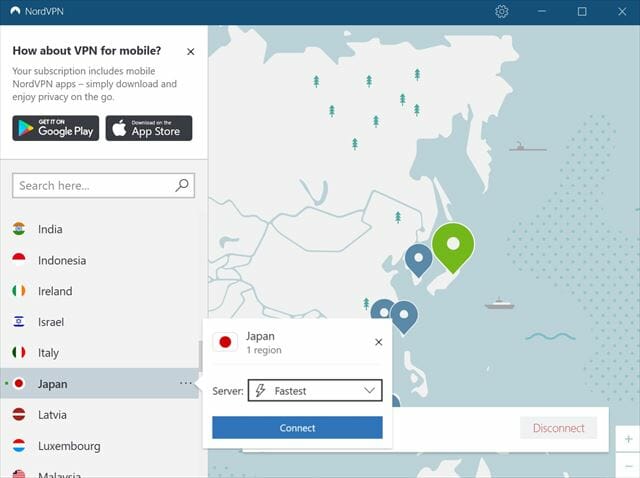Image resolution: width=640 pixels, height=478 pixels.
Task: Dismiss the mobile VPN promotion banner
Action: click(x=191, y=52)
